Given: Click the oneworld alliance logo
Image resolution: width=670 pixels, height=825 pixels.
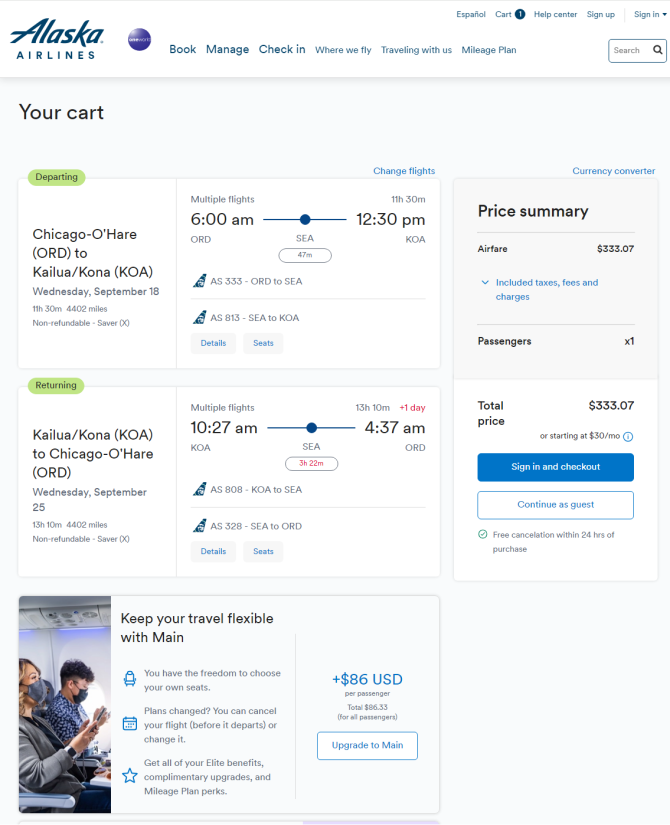Looking at the screenshot, I should 139,40.
